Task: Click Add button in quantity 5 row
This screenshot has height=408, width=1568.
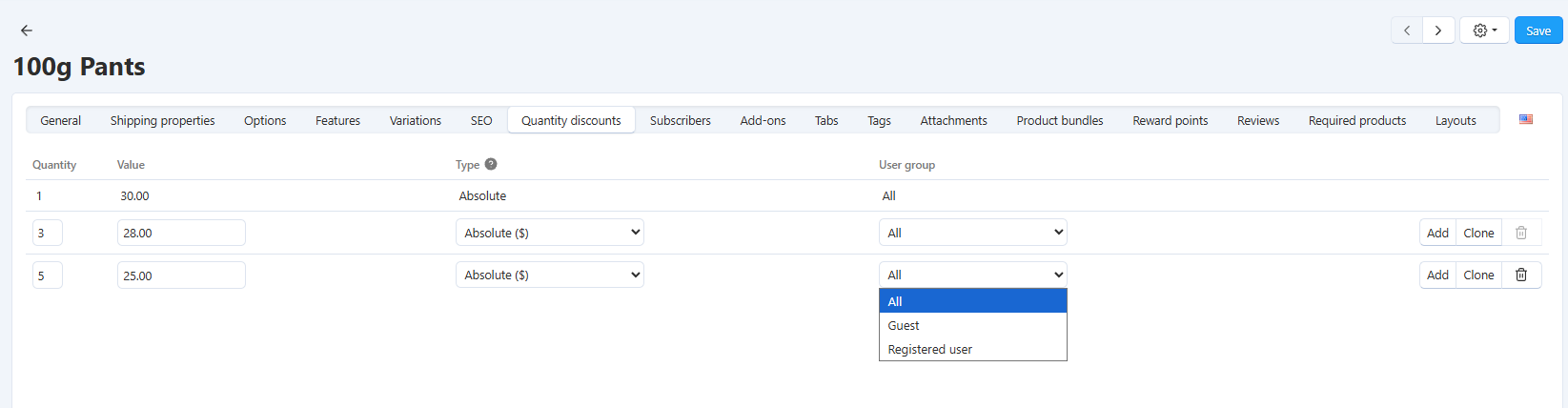Action: [x=1438, y=275]
